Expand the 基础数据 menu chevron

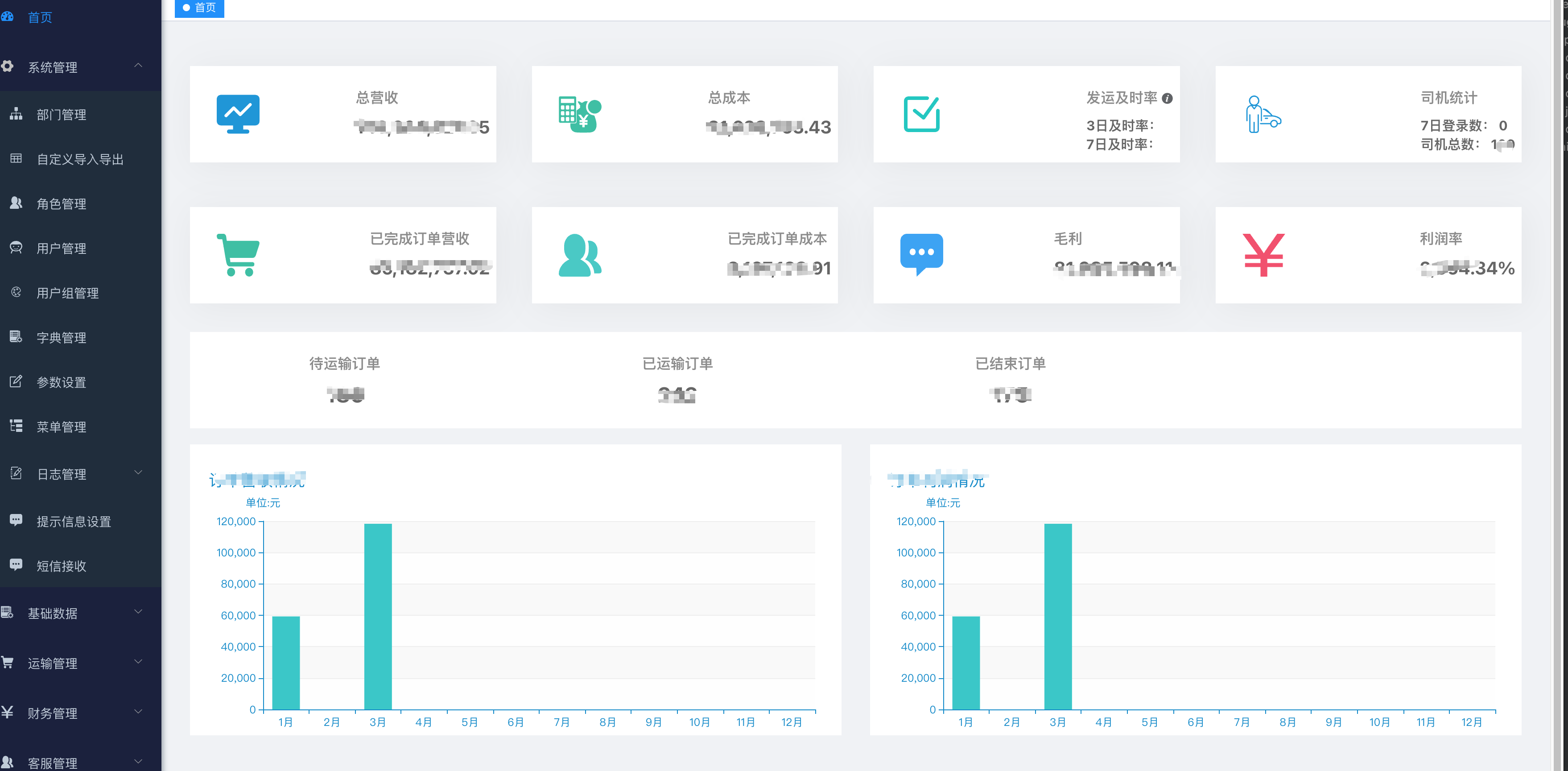[138, 611]
